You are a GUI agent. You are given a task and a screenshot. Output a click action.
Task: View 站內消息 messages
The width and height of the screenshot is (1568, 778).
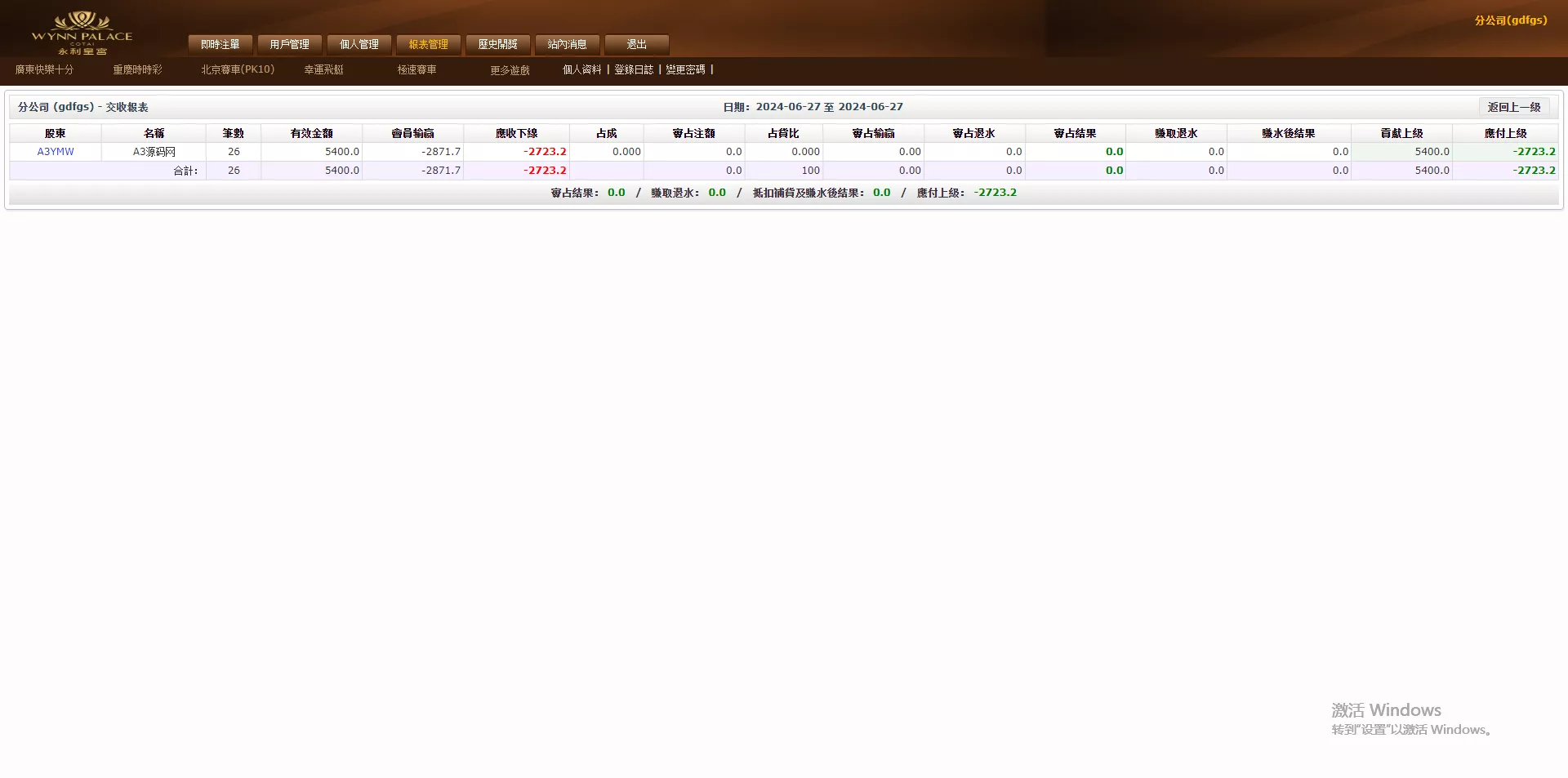pyautogui.click(x=567, y=44)
